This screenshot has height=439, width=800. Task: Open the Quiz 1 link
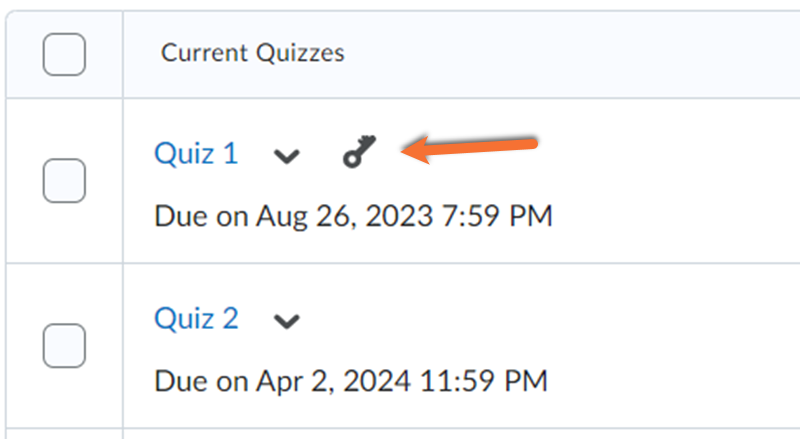click(196, 153)
